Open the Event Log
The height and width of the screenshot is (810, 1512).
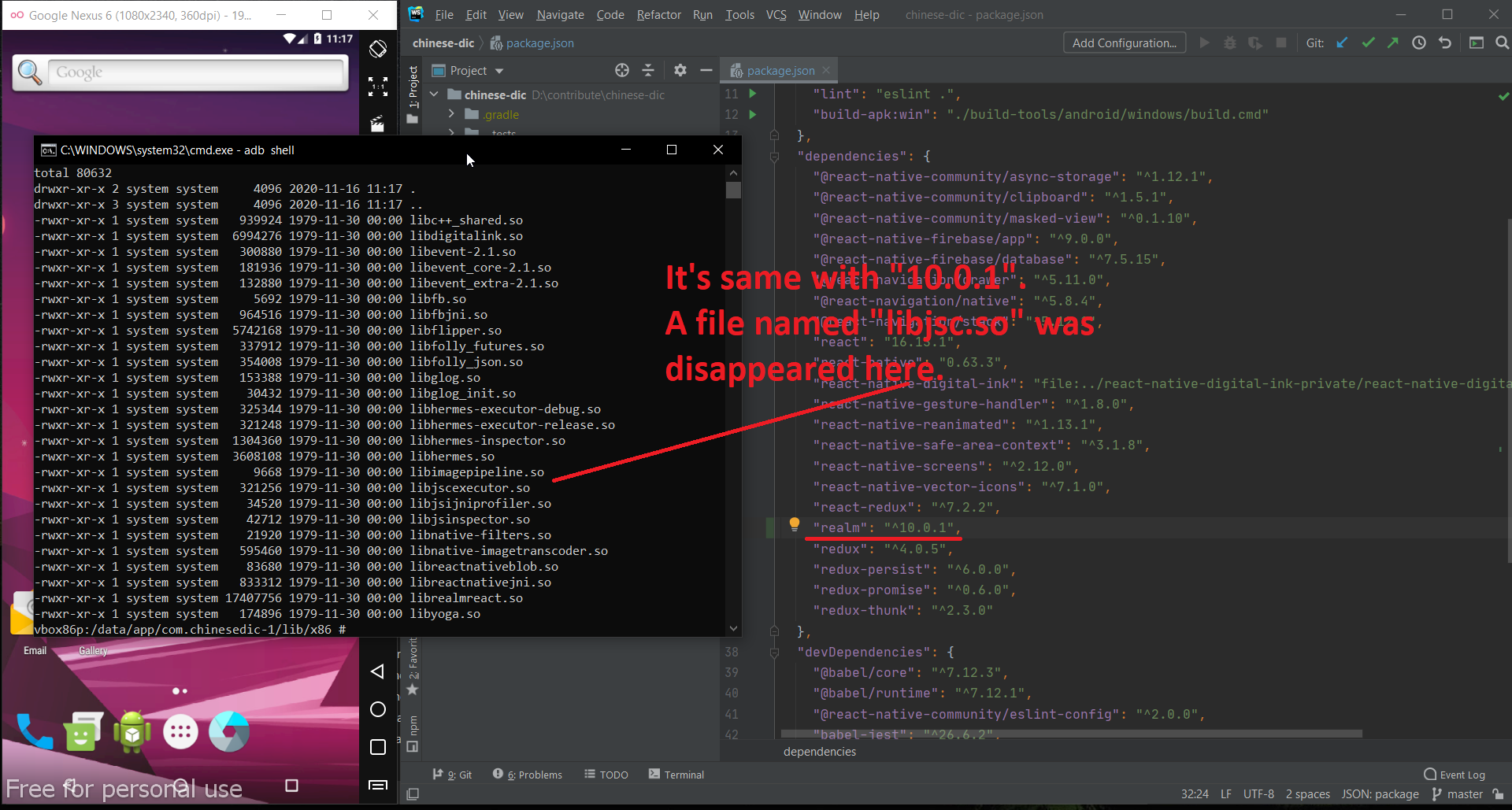click(x=1455, y=775)
